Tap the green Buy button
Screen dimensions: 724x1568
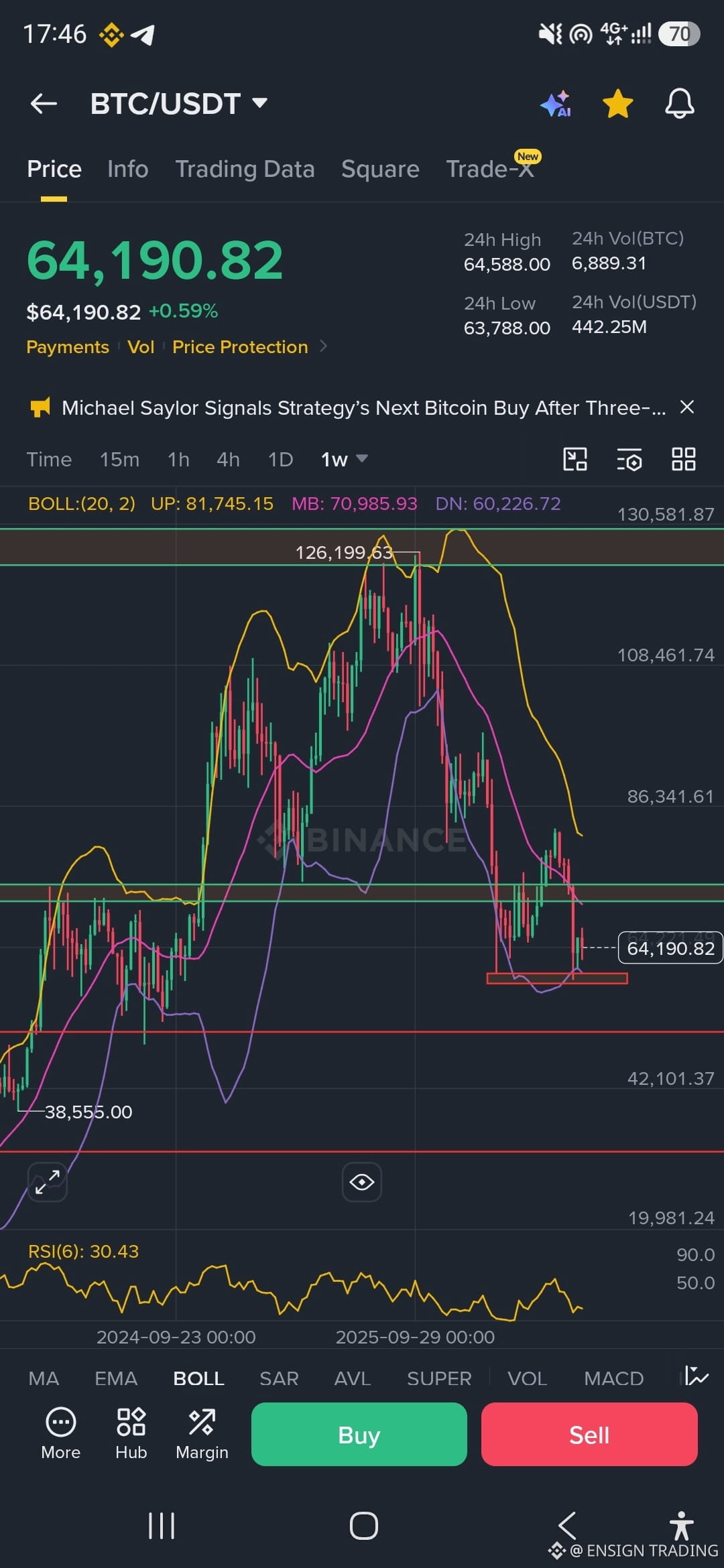coord(359,1434)
